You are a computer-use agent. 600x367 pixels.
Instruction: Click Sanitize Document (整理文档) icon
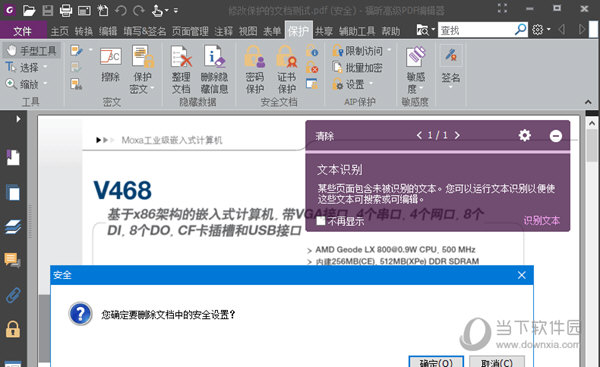pyautogui.click(x=181, y=70)
